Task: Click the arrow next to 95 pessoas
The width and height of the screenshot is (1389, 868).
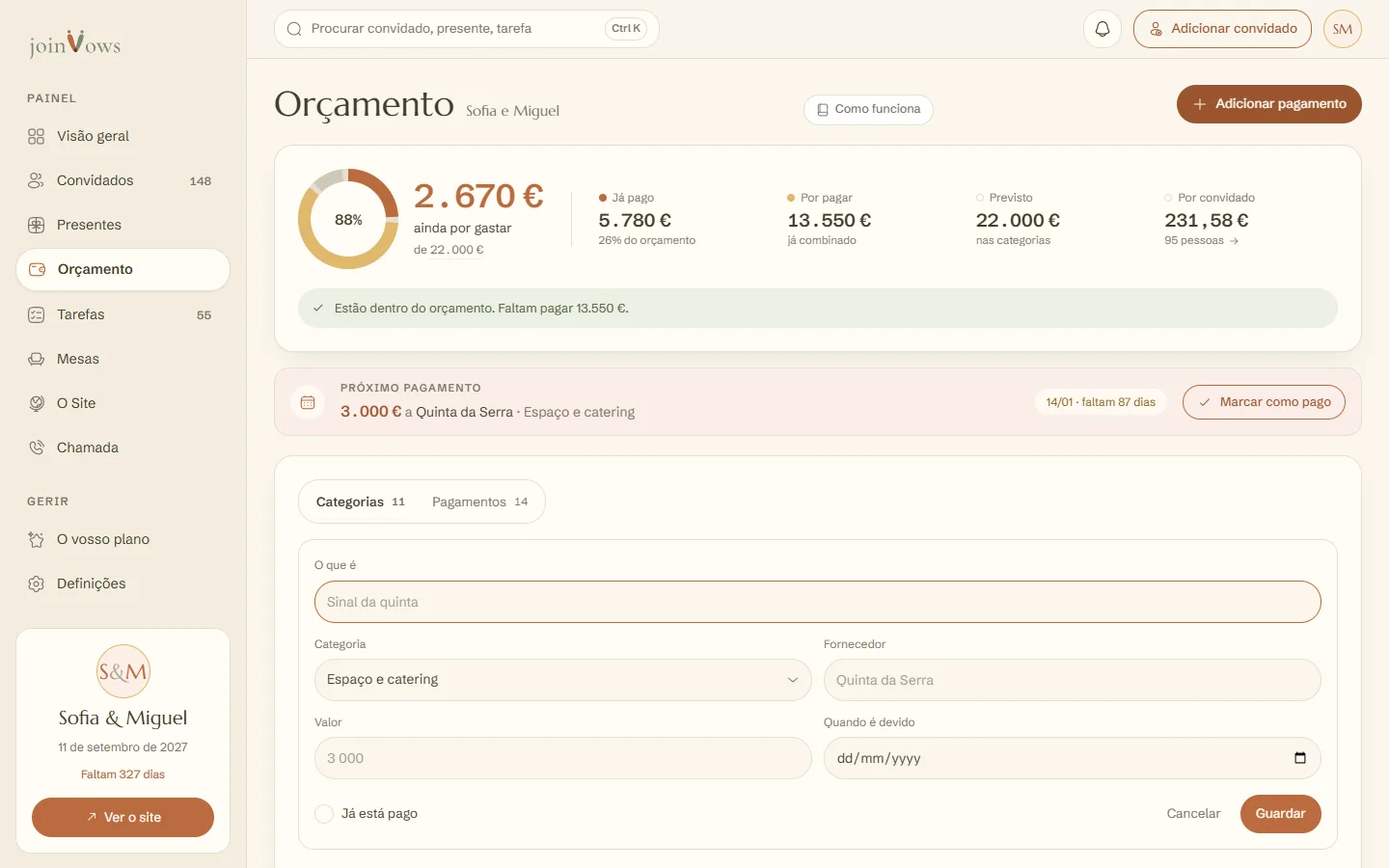Action: click(x=1235, y=241)
